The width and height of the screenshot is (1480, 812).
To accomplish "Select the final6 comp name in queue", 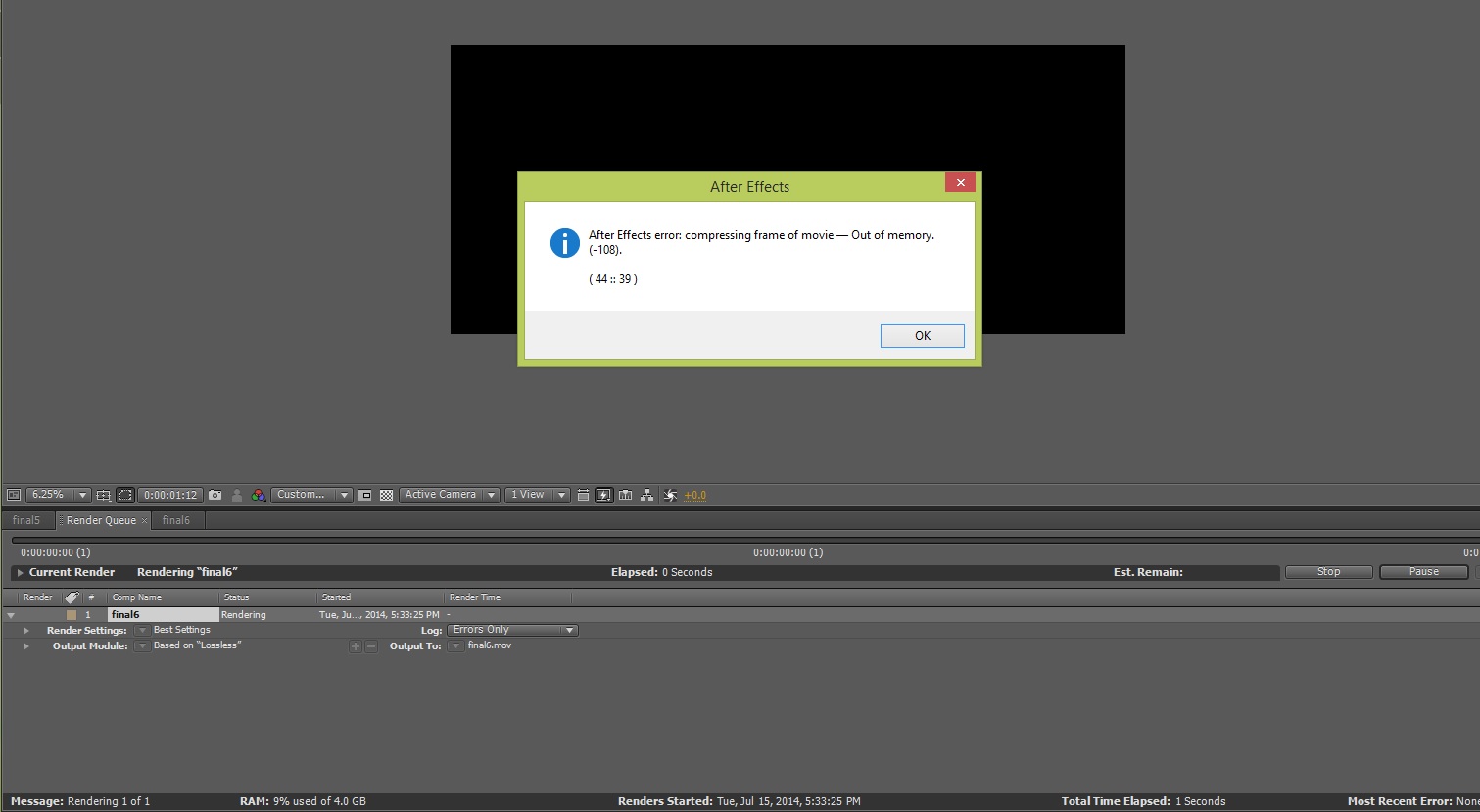I will click(163, 615).
